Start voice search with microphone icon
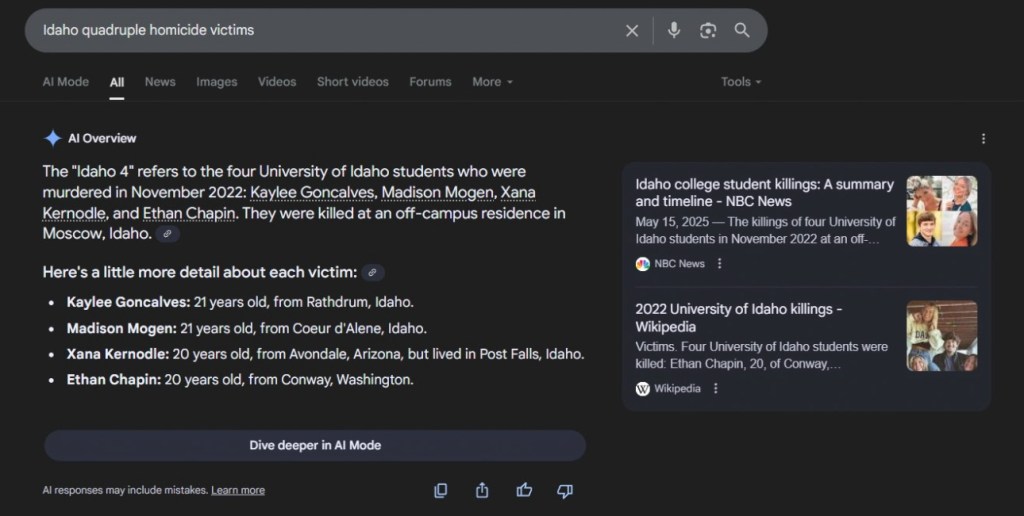Screen dimensions: 1024x516 coord(674,31)
